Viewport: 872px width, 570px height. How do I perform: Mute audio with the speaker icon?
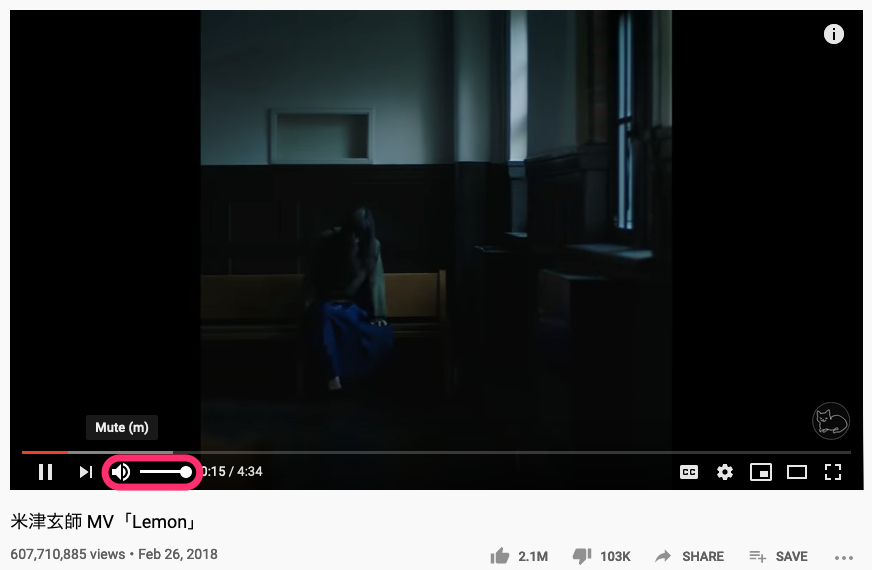121,472
